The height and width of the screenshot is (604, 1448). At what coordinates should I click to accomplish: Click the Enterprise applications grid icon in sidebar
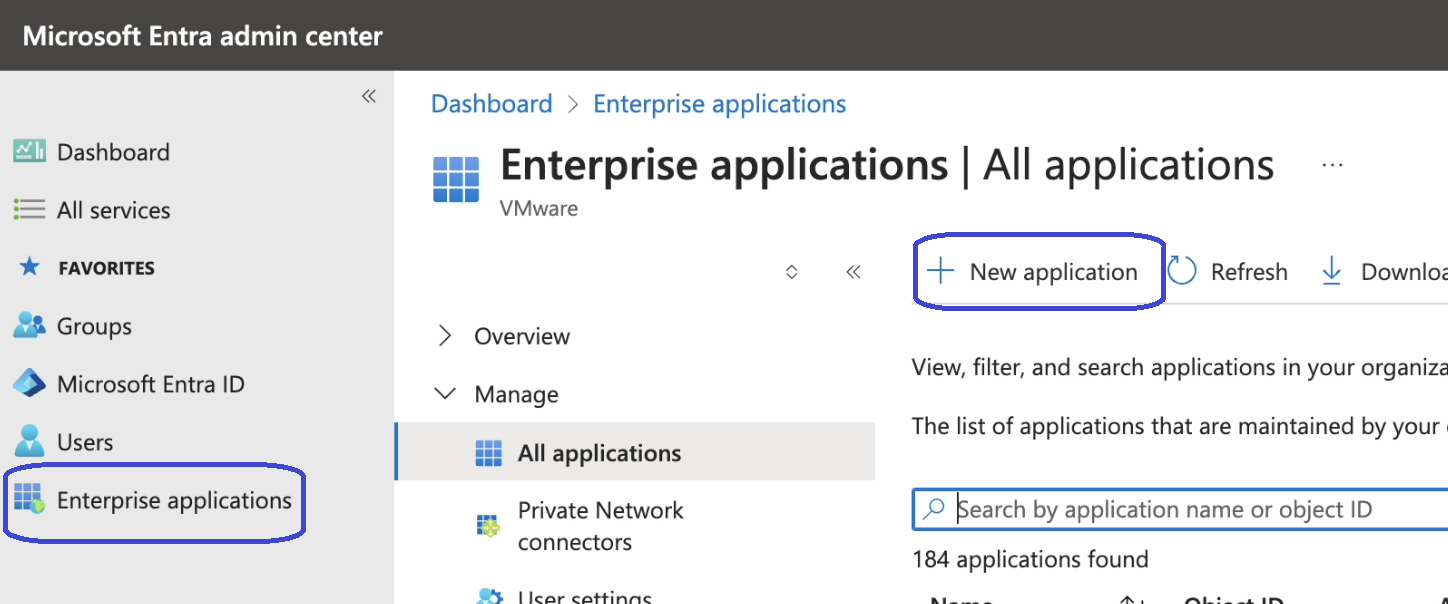click(x=29, y=498)
